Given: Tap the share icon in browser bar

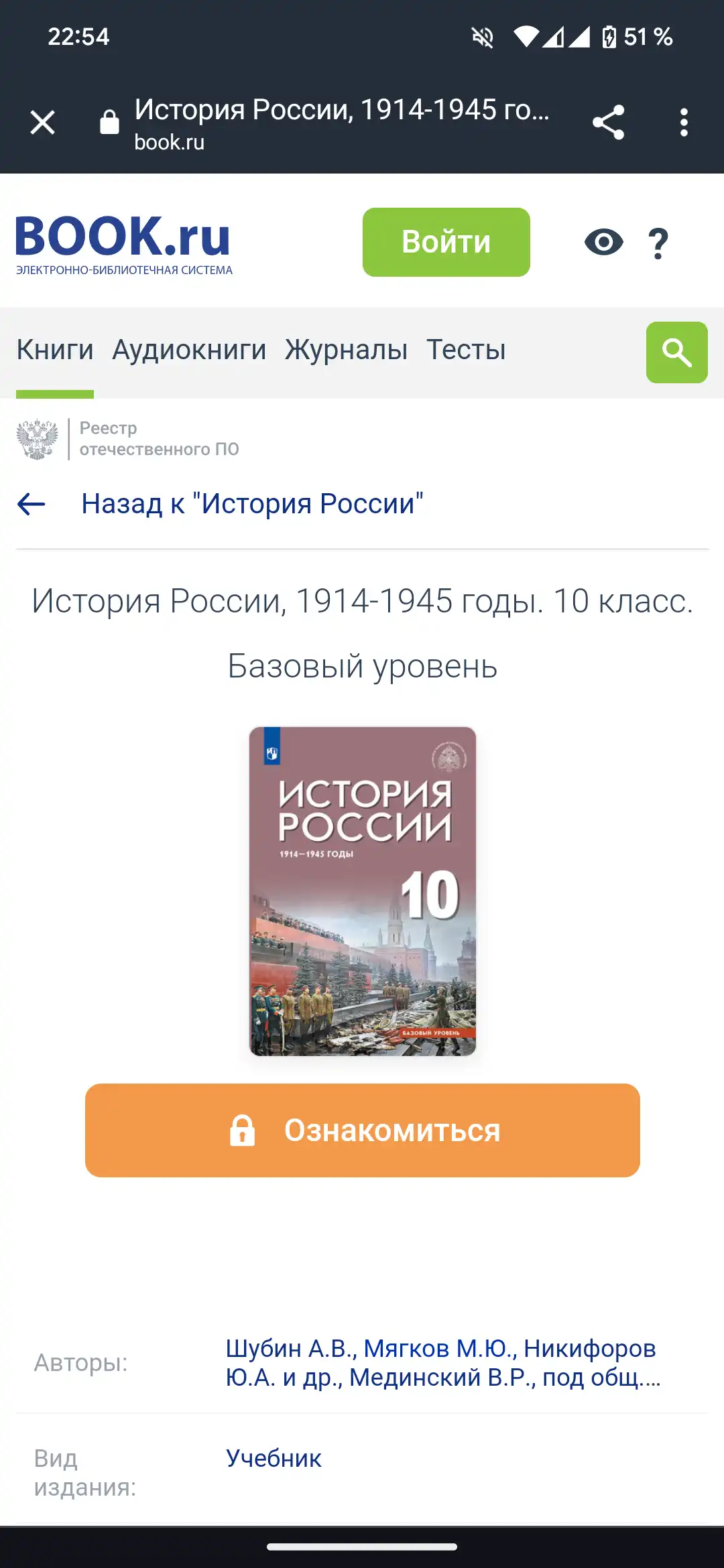Looking at the screenshot, I should [609, 123].
